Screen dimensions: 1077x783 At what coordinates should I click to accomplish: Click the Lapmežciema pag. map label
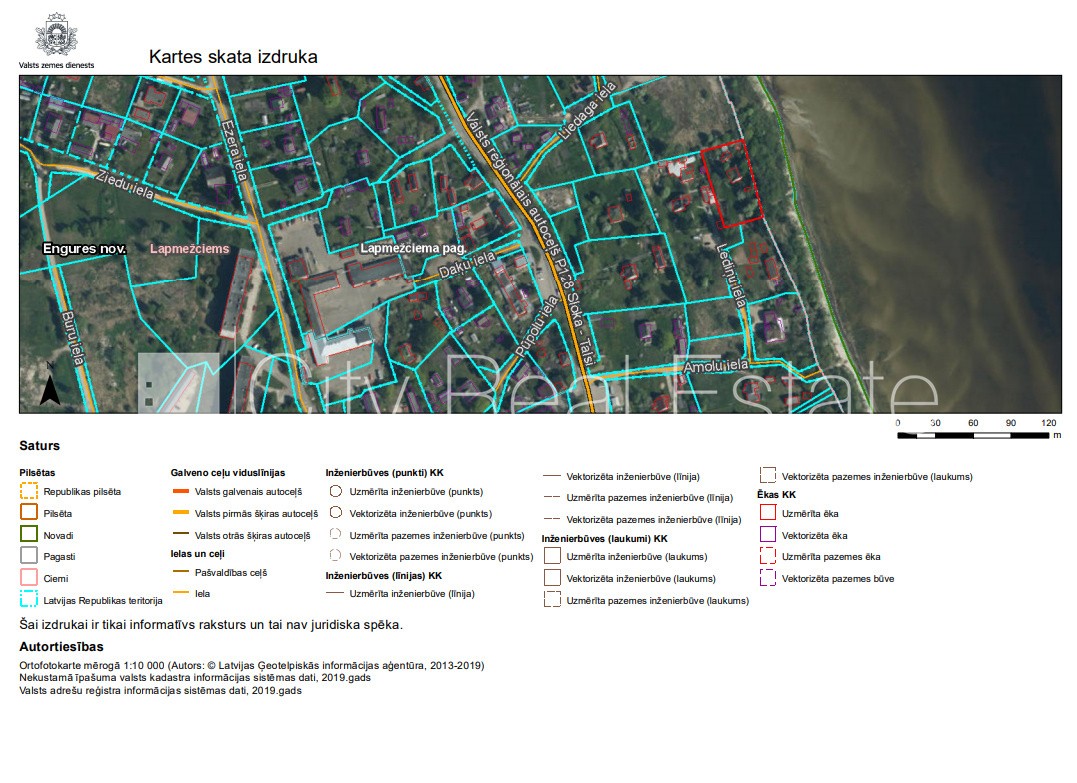point(413,248)
